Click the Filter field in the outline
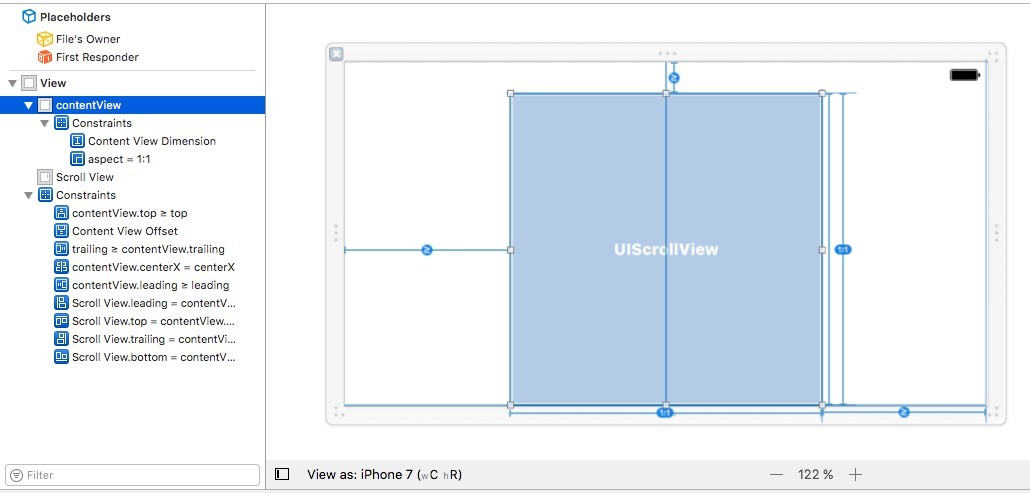 click(x=132, y=475)
